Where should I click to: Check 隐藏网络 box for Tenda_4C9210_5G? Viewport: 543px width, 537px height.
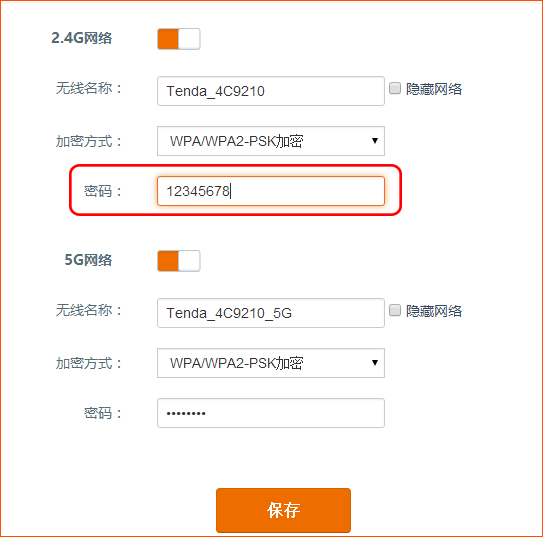[395, 310]
